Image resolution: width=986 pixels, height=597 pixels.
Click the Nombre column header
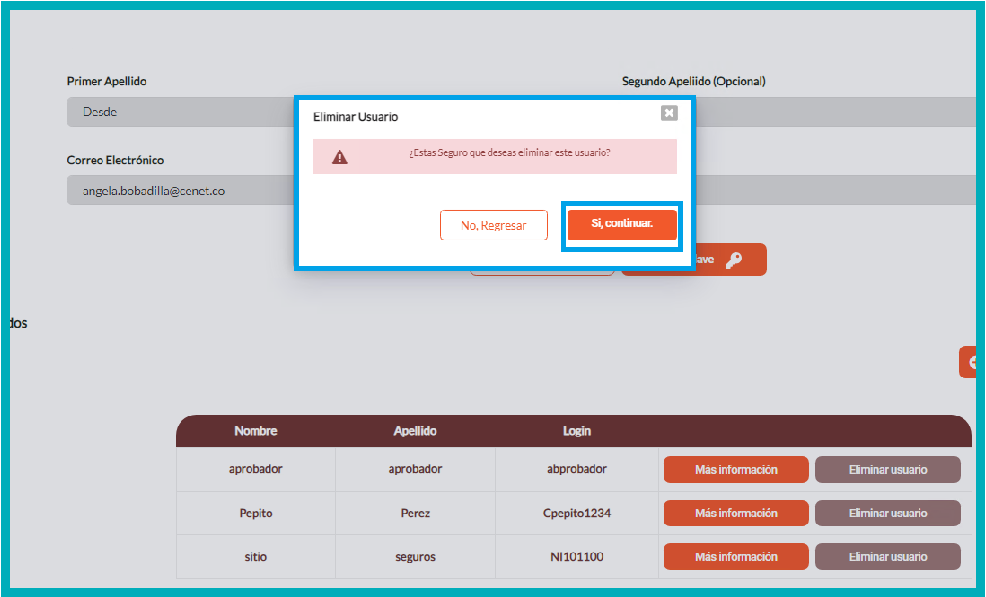pos(256,431)
